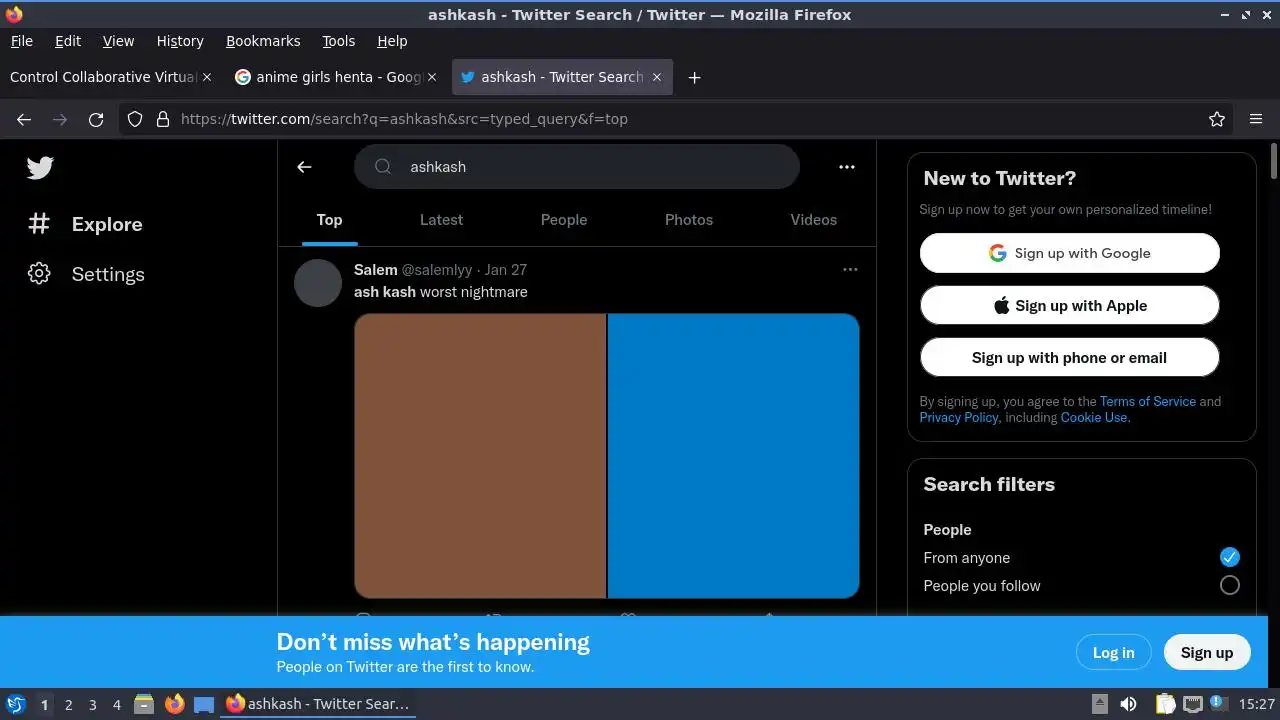Reload the current page

96,119
